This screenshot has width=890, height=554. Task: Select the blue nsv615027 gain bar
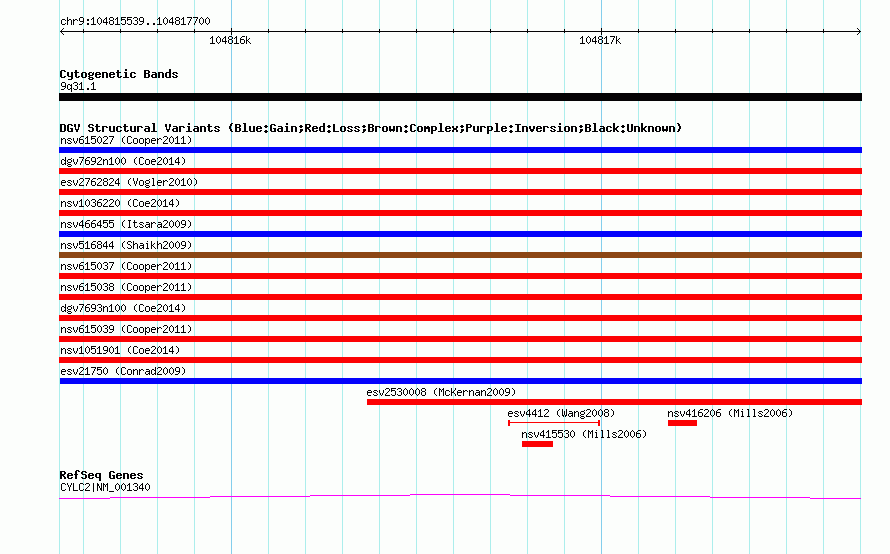460,150
